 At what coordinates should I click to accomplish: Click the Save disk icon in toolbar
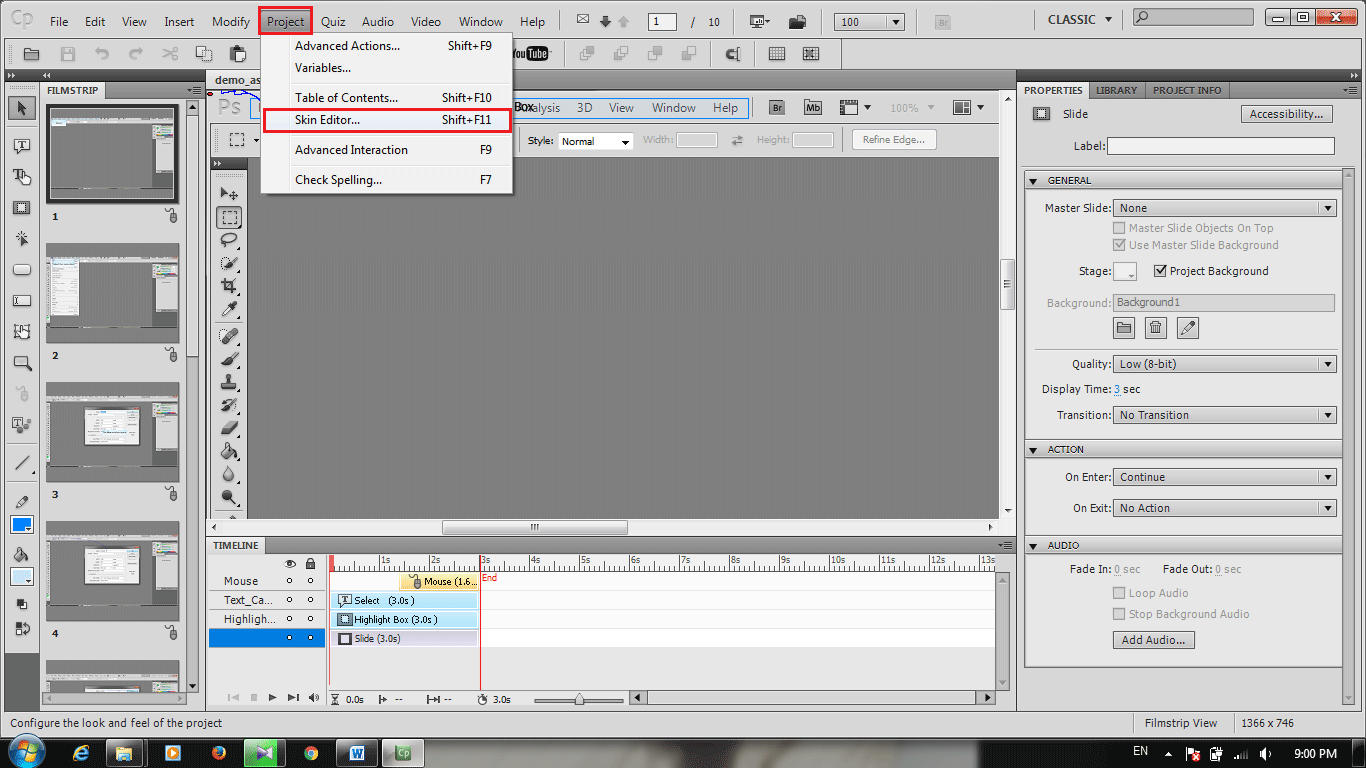[68, 54]
